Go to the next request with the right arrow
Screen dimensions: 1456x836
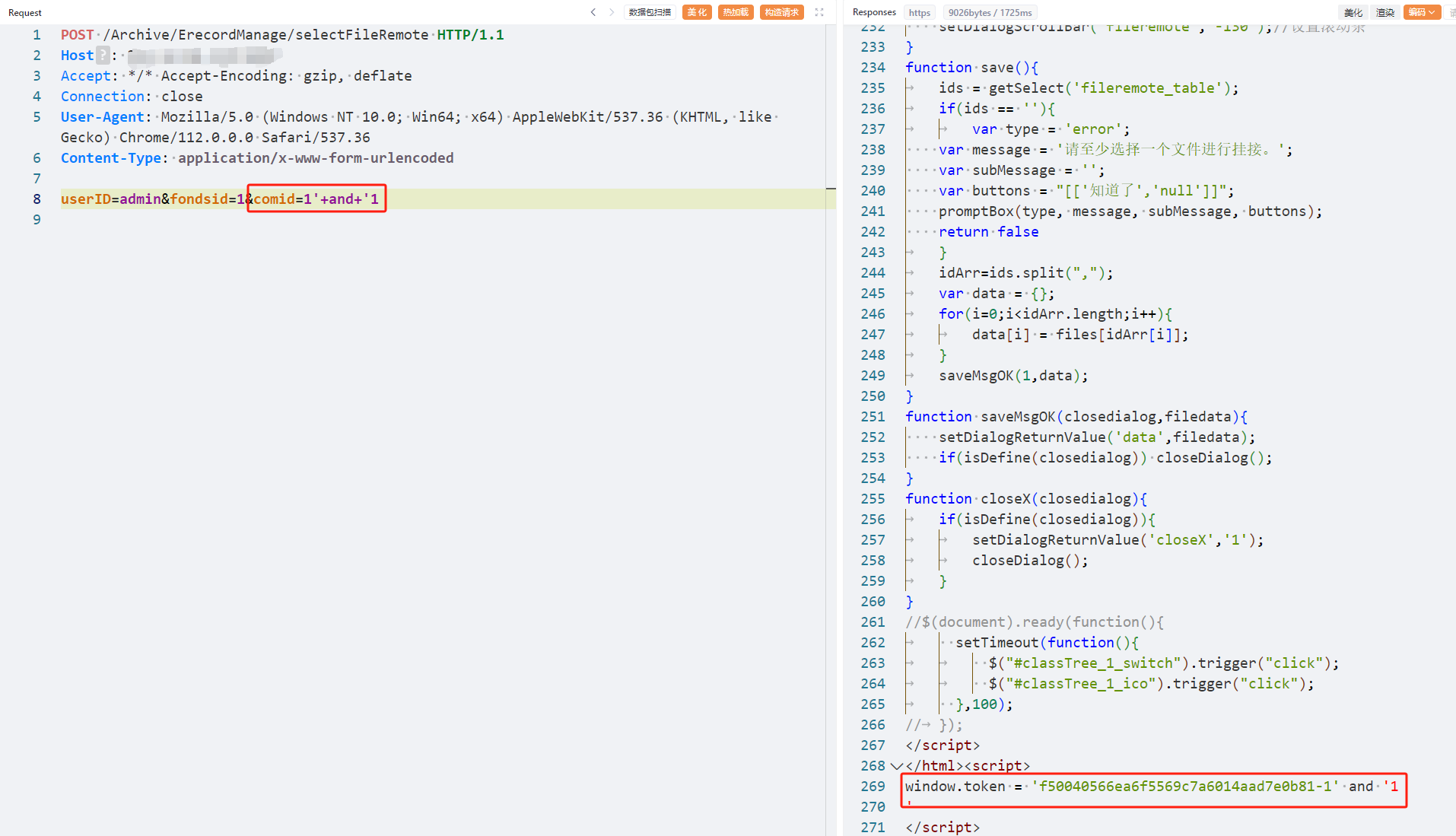[611, 12]
